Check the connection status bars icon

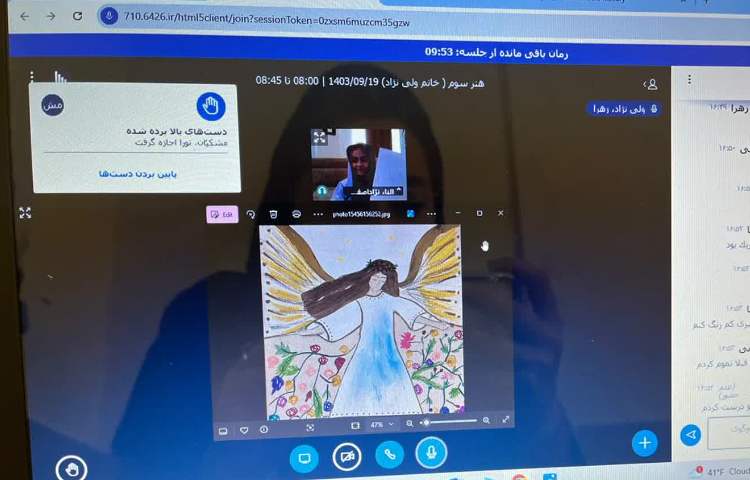click(60, 77)
